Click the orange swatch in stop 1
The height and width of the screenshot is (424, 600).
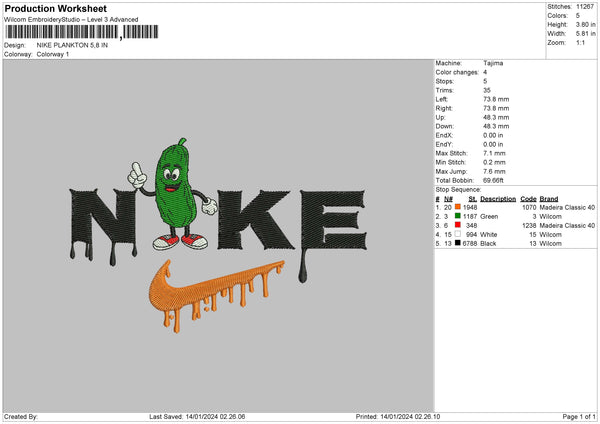pyautogui.click(x=457, y=207)
